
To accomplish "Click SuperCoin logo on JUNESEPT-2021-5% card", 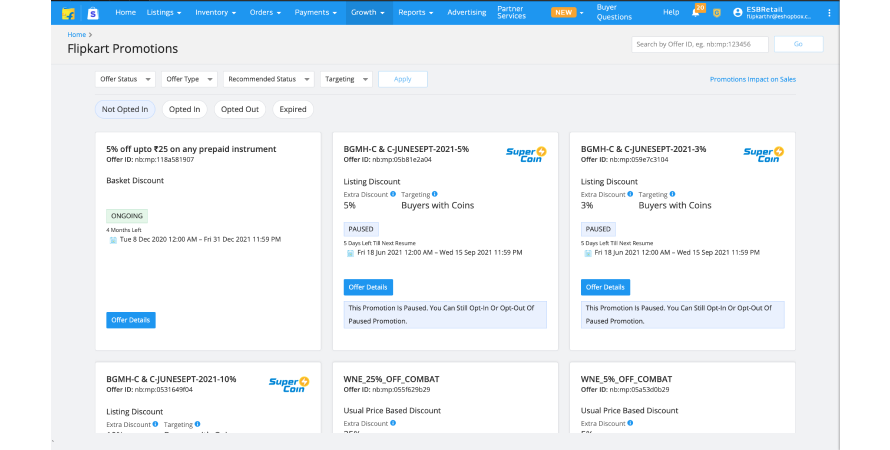I will pos(526,154).
